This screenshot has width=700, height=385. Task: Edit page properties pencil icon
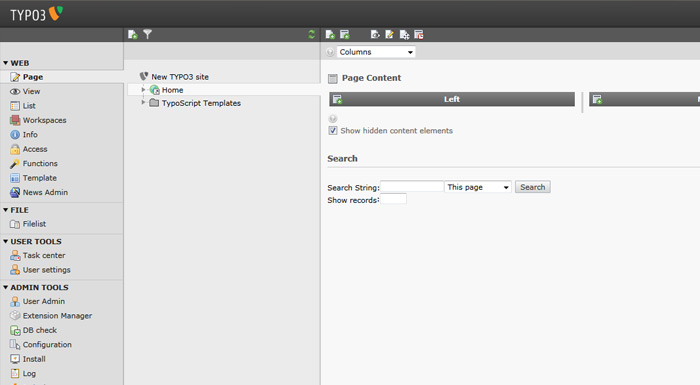coord(390,34)
